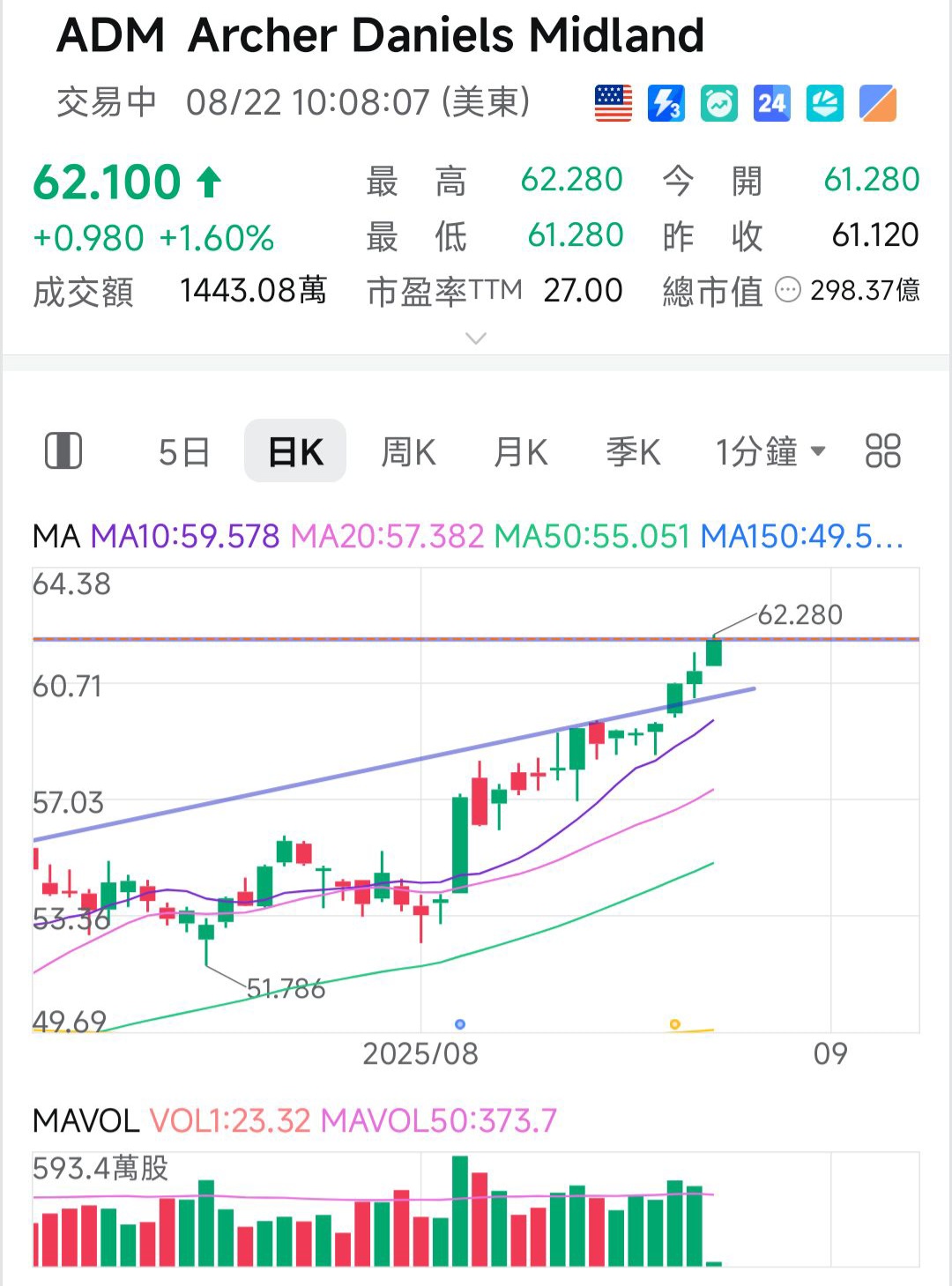Open the 1分鐘 interval dropdown

click(x=770, y=451)
